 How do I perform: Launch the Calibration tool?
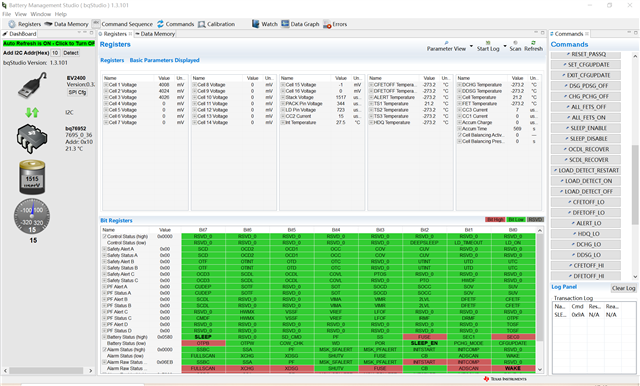click(216, 24)
